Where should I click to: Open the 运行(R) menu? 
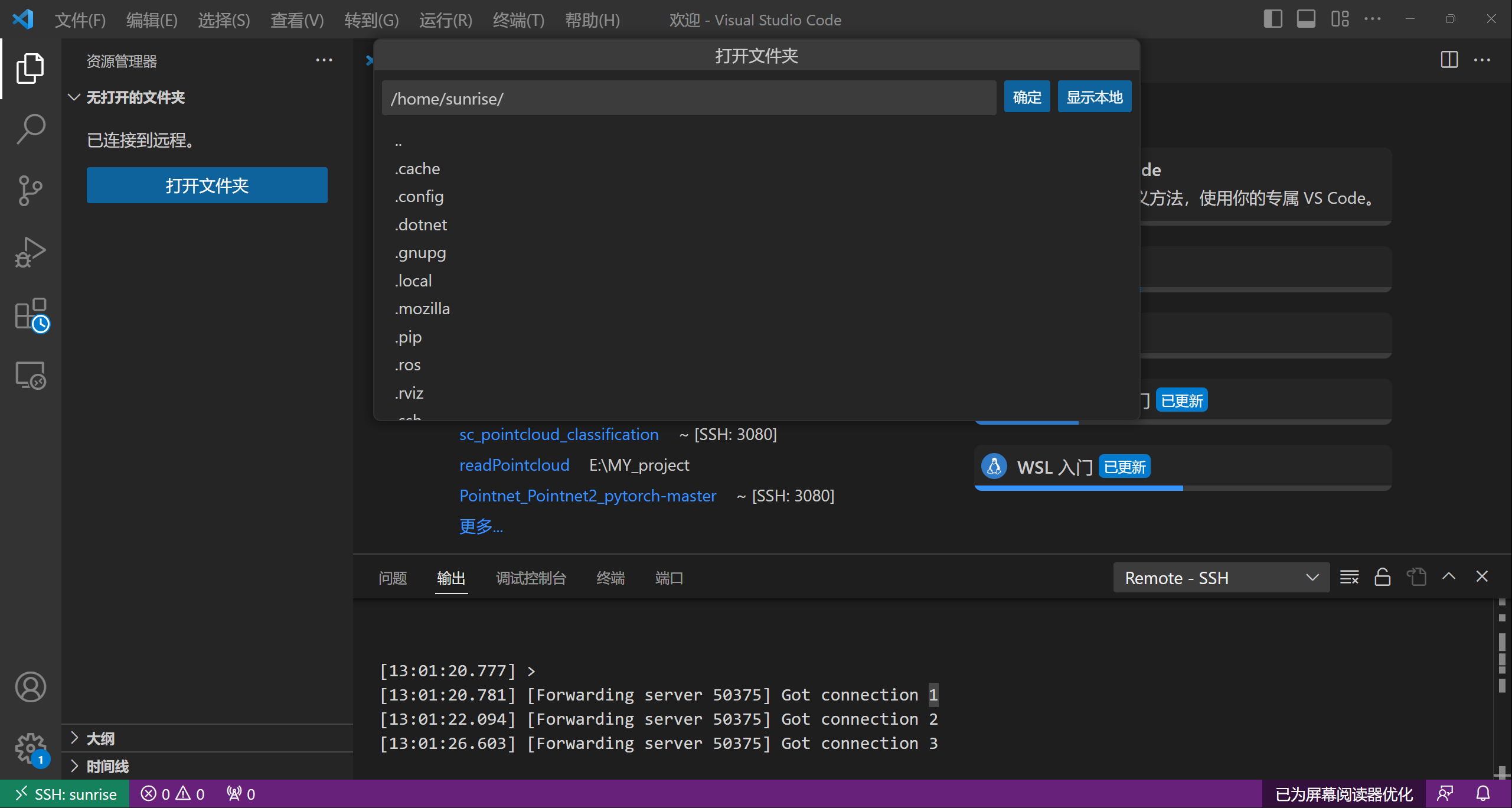pyautogui.click(x=446, y=20)
